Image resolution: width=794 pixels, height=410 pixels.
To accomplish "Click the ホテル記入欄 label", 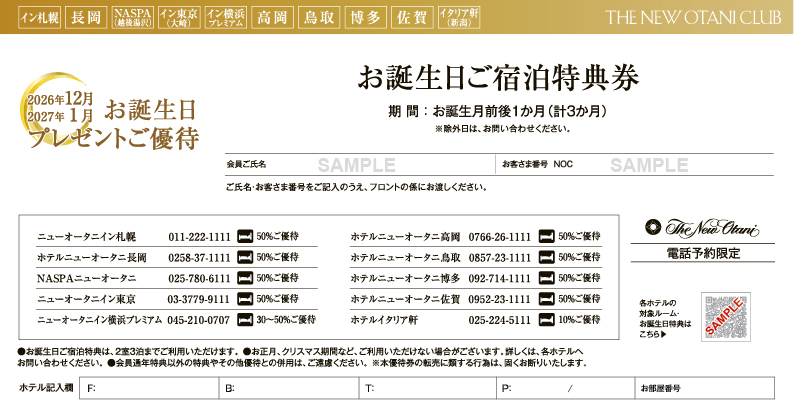I will coord(46,388).
